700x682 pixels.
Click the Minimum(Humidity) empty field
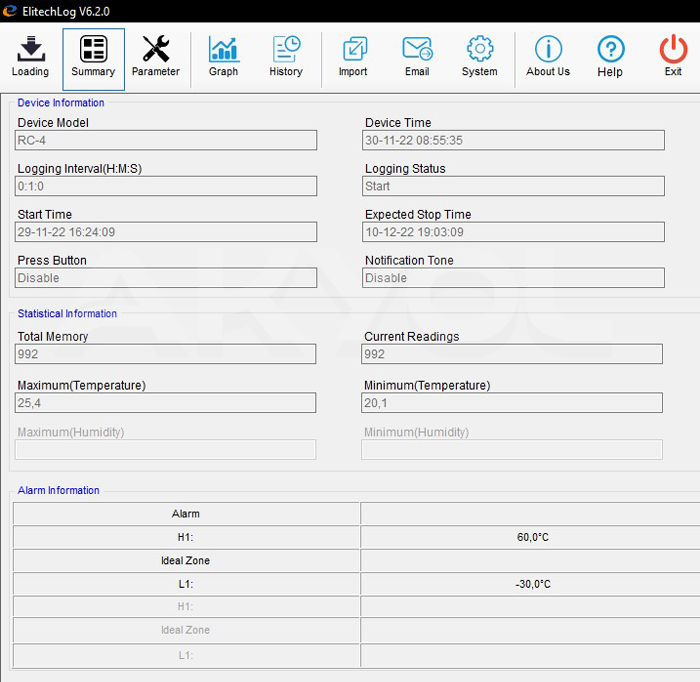(x=512, y=450)
